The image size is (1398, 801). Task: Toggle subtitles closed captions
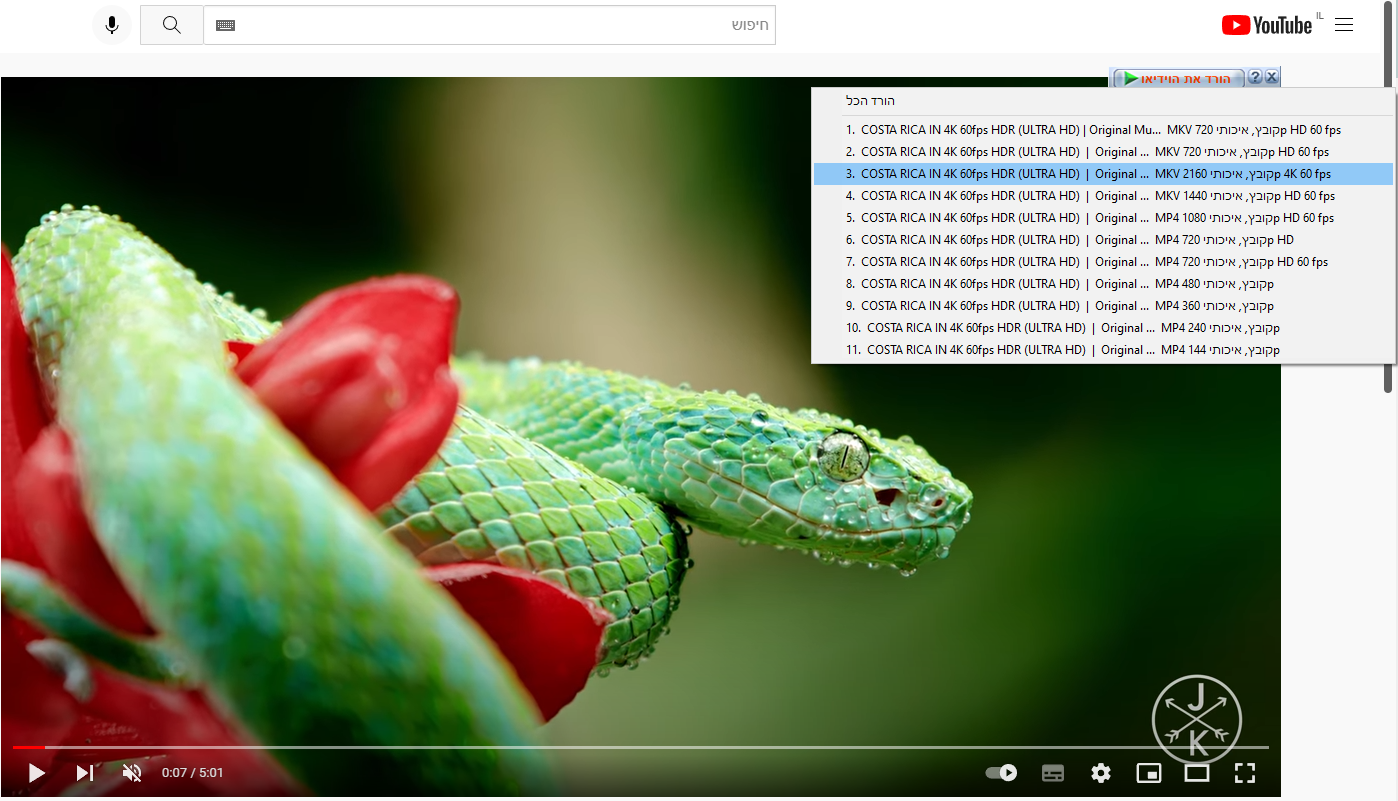click(1052, 773)
